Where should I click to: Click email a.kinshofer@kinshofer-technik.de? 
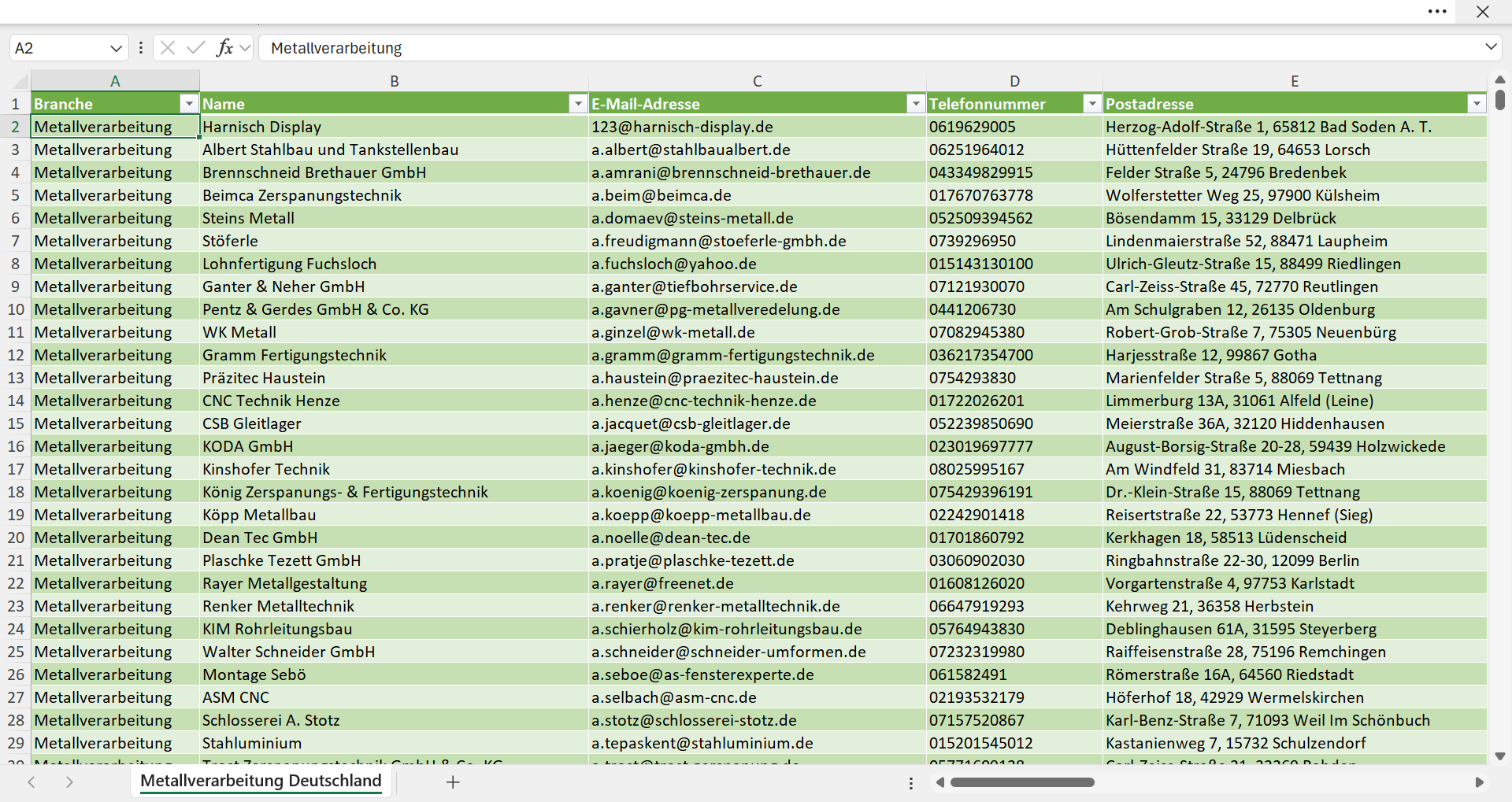point(758,469)
